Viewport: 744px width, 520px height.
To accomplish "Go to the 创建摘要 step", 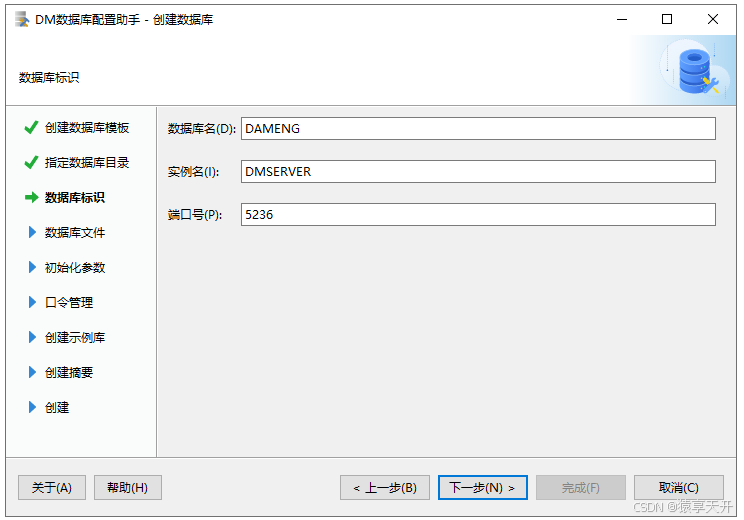I will tap(69, 372).
